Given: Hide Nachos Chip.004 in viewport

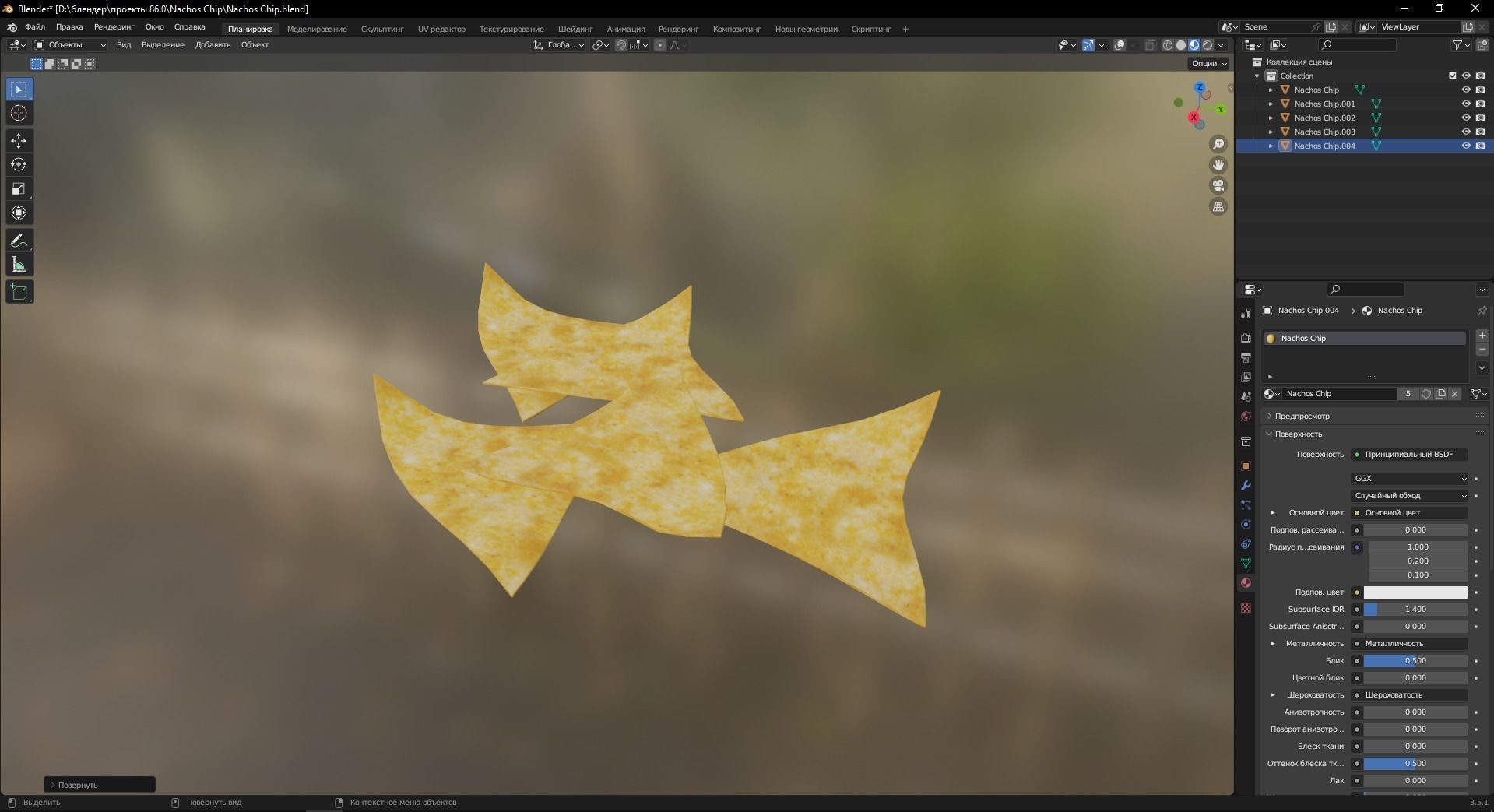Looking at the screenshot, I should pyautogui.click(x=1466, y=146).
